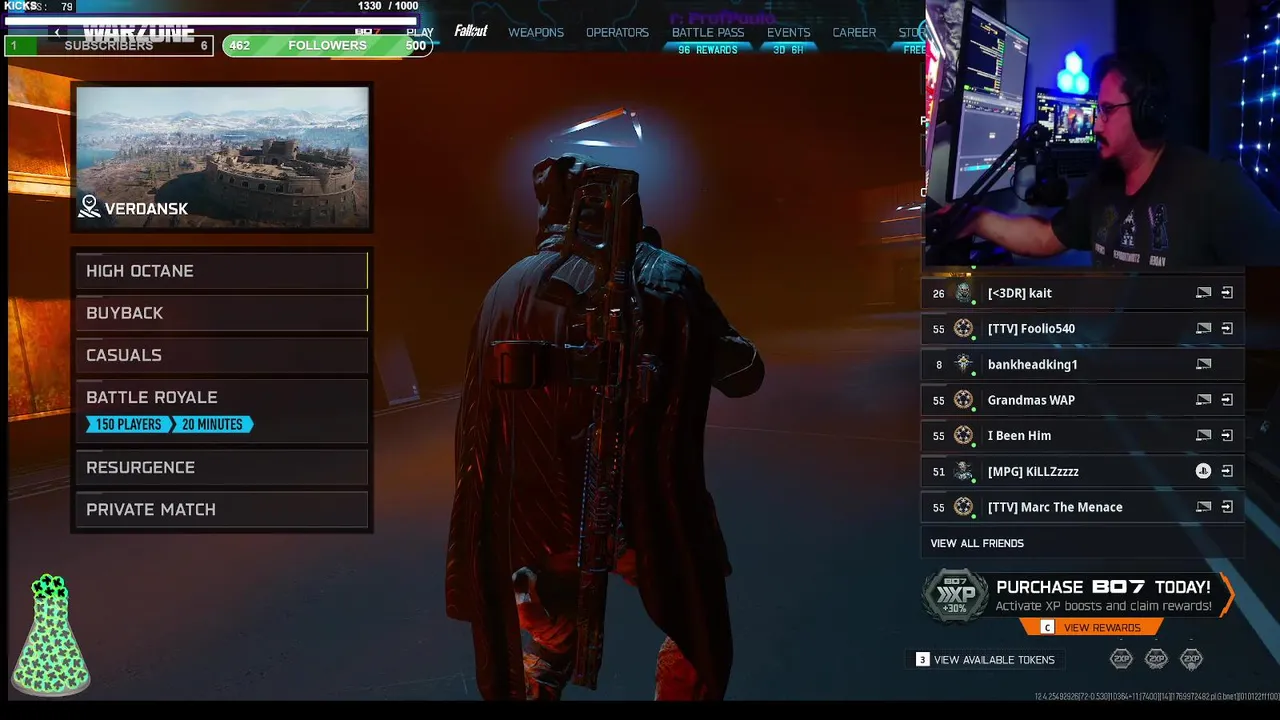Screen dimensions: 1280x720
Task: Click the streamer webcam feed
Action: pyautogui.click(x=1102, y=134)
